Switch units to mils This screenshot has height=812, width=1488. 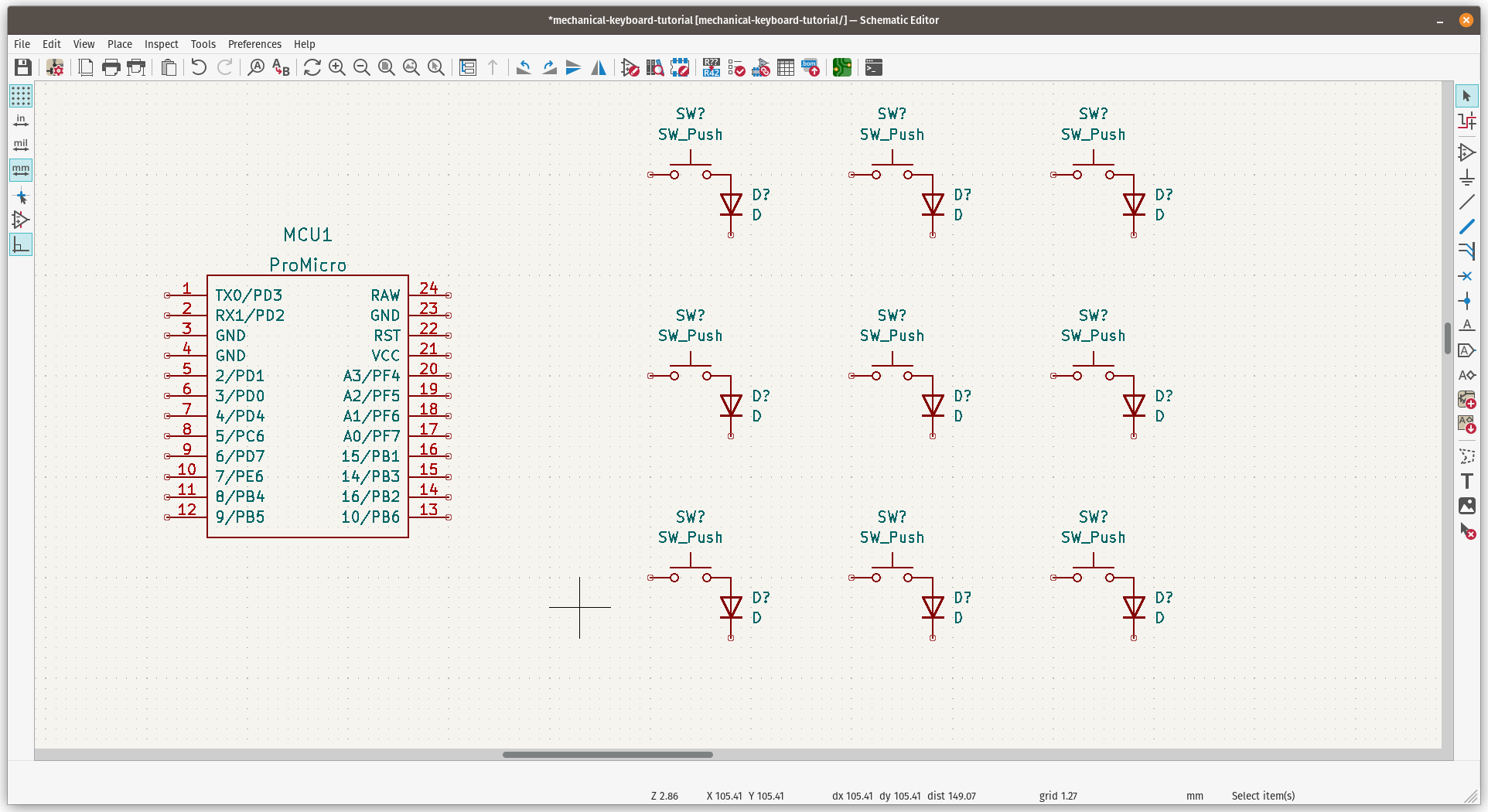tap(21, 145)
